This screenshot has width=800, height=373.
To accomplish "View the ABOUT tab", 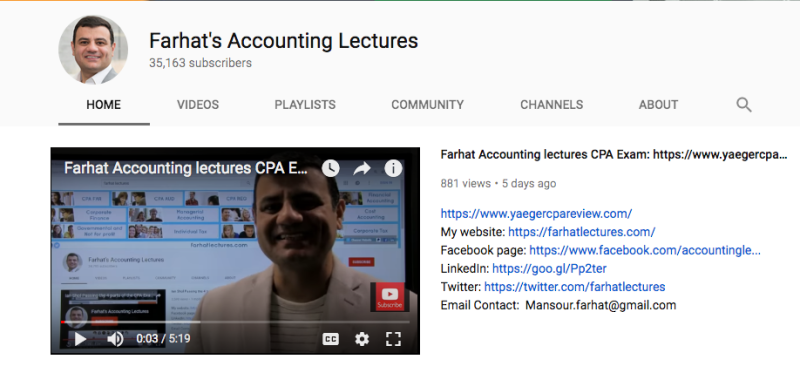I will 658,105.
